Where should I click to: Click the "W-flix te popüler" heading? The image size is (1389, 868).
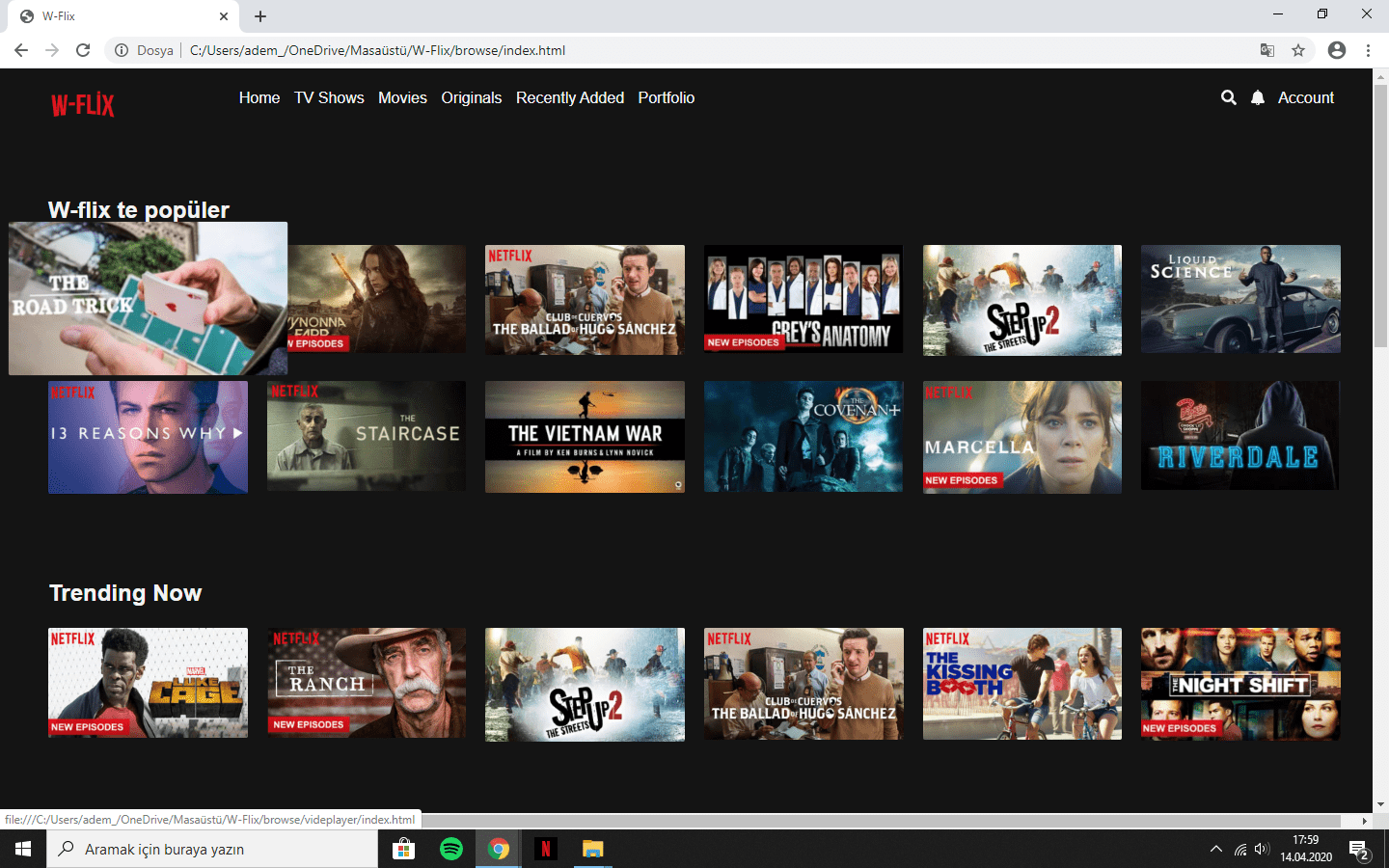139,209
